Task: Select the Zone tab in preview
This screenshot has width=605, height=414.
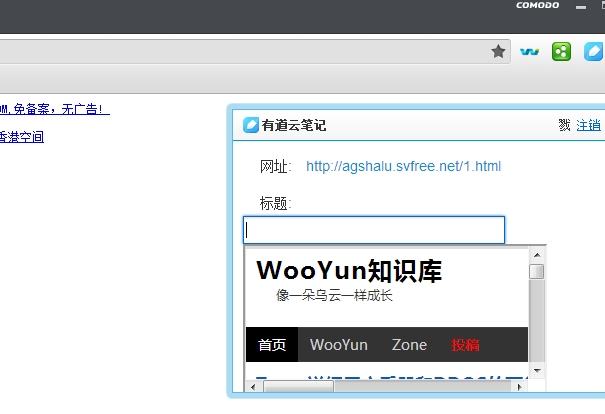Action: [x=409, y=345]
